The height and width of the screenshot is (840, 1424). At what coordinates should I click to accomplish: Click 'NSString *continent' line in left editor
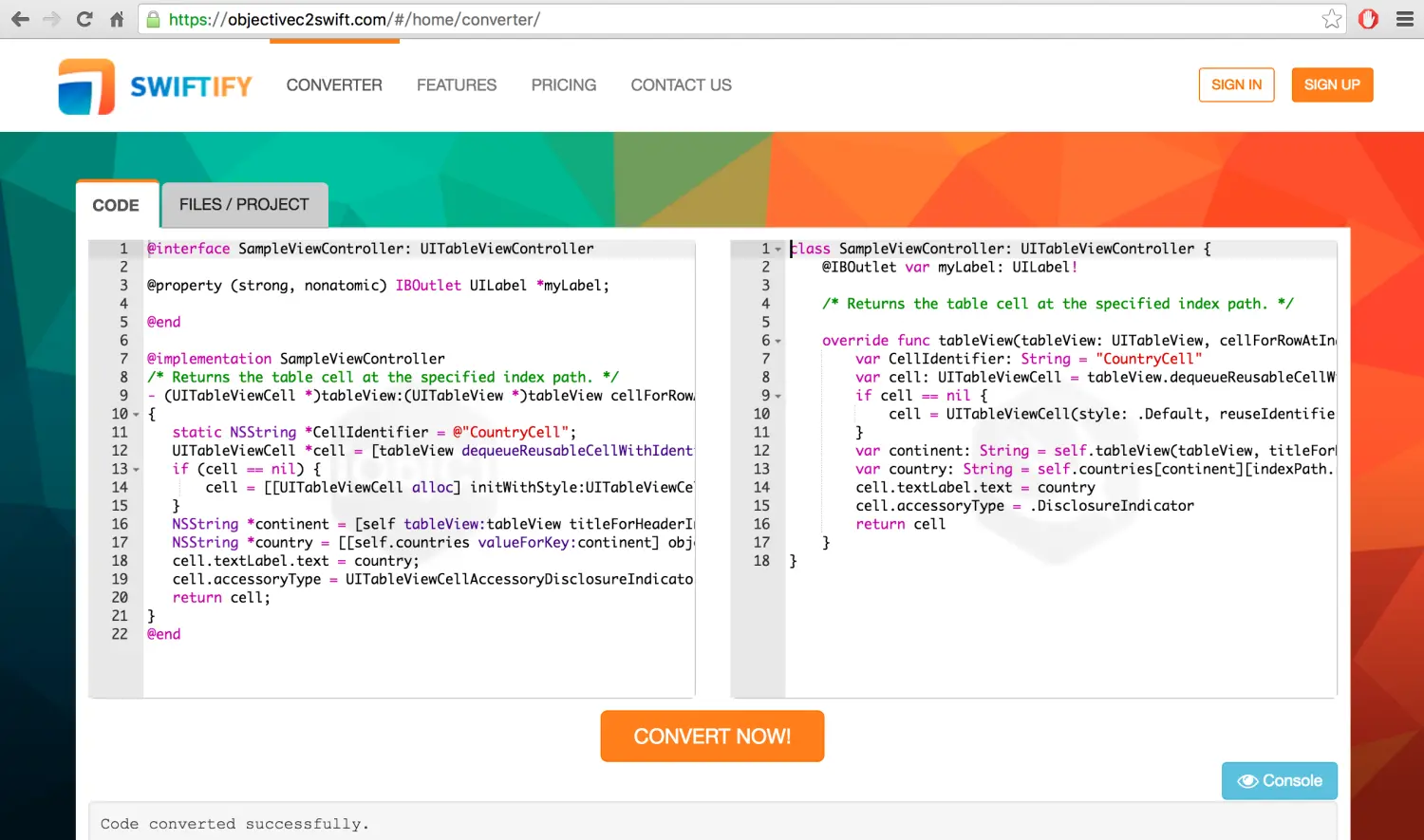coord(433,524)
